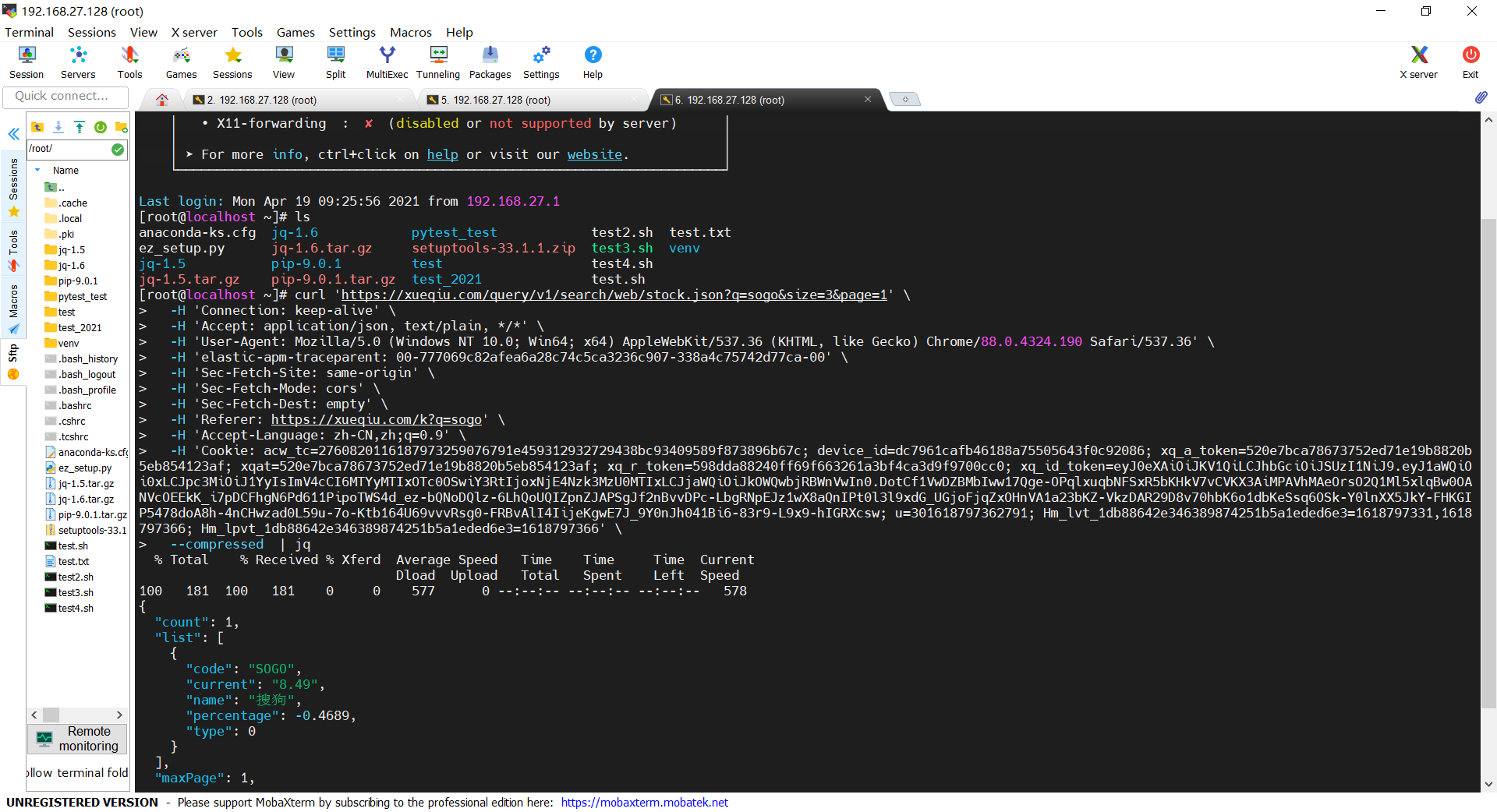1497x812 pixels.
Task: Click terminal scrollbar up arrow
Action: 1488,120
